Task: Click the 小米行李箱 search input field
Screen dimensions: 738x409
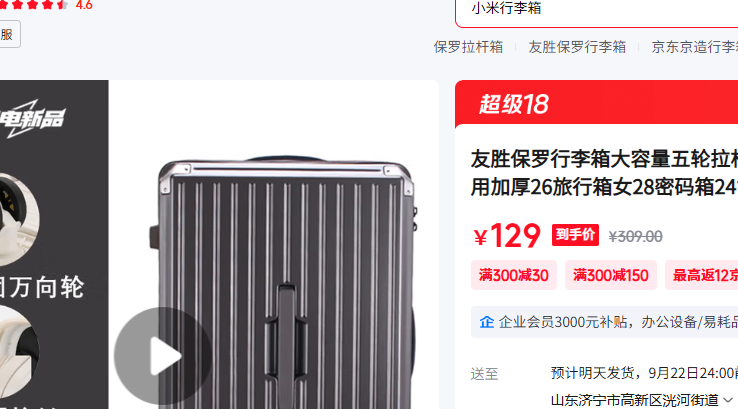Action: [596, 10]
